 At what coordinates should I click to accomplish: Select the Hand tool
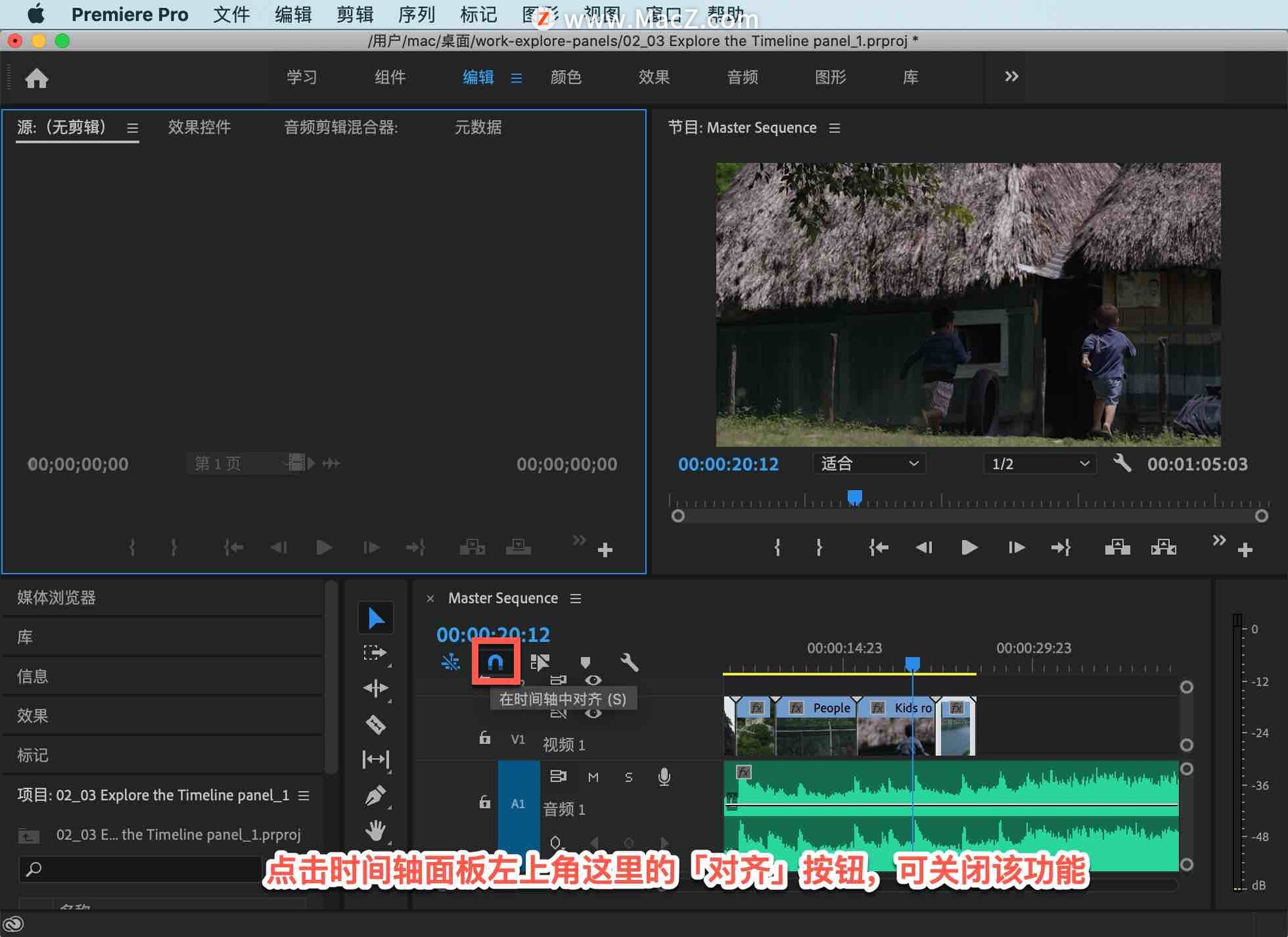376,831
